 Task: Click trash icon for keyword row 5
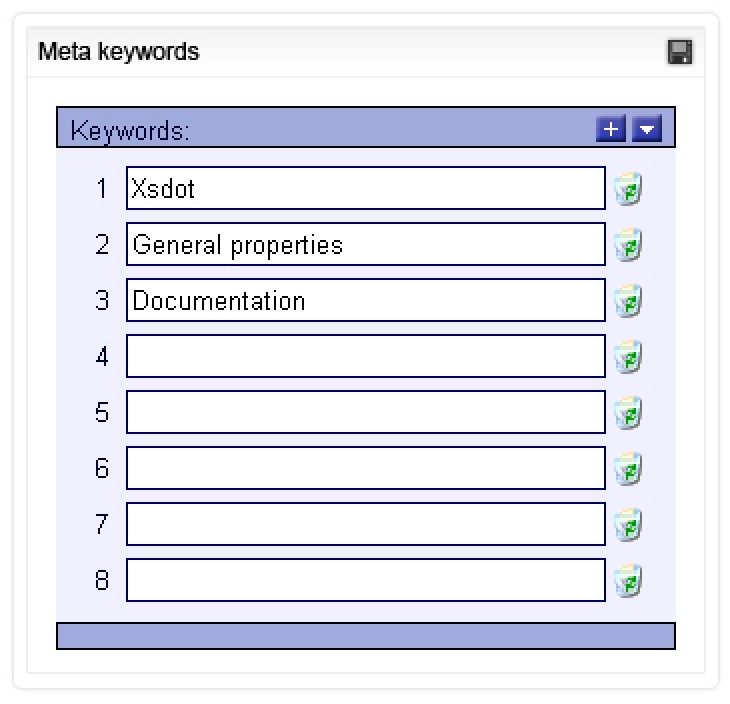coord(628,413)
